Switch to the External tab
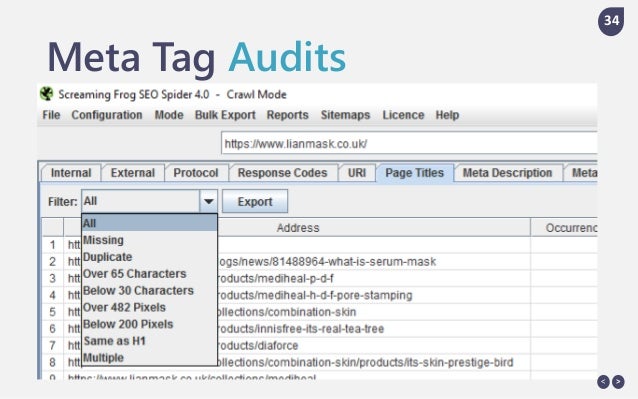638x399 pixels. [133, 173]
